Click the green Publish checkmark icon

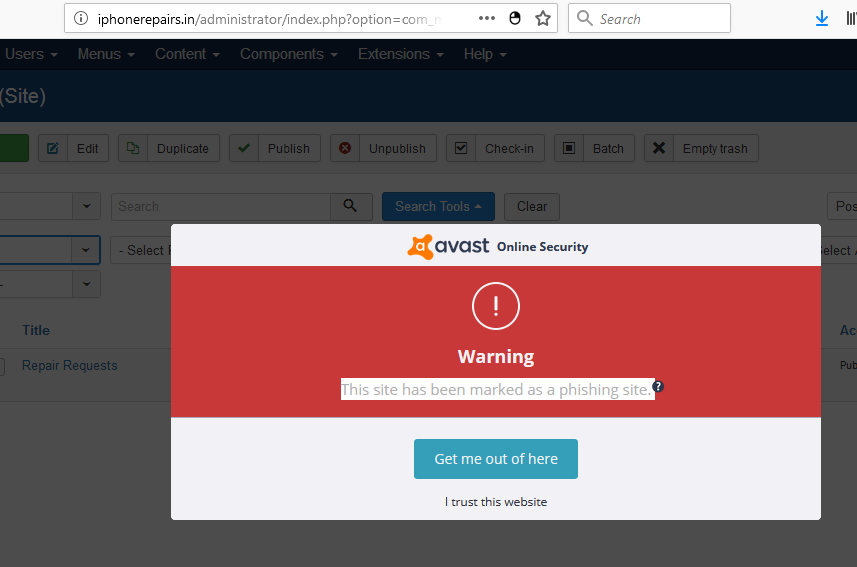pyautogui.click(x=244, y=148)
